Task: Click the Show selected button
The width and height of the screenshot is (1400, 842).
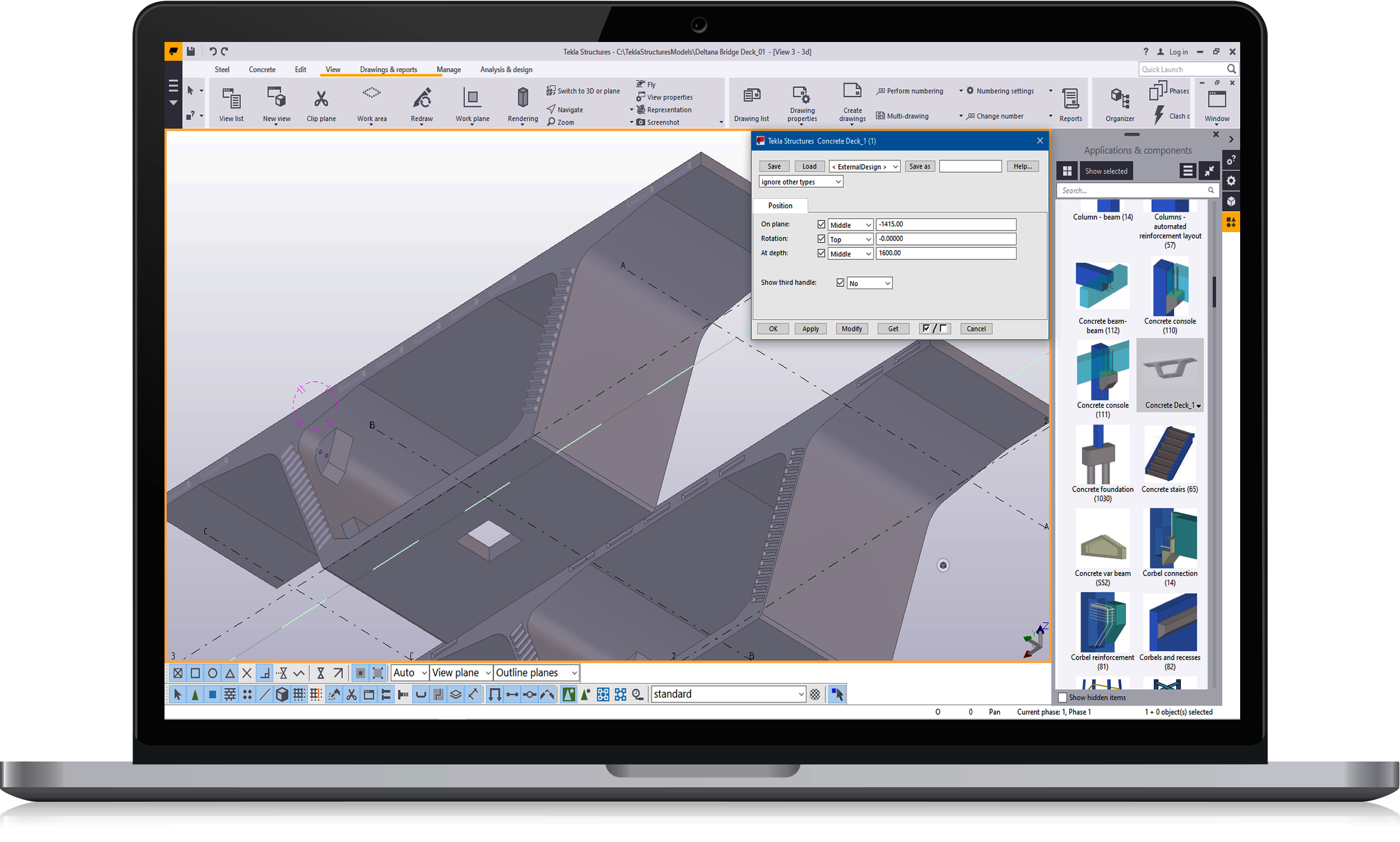Action: coord(1105,171)
